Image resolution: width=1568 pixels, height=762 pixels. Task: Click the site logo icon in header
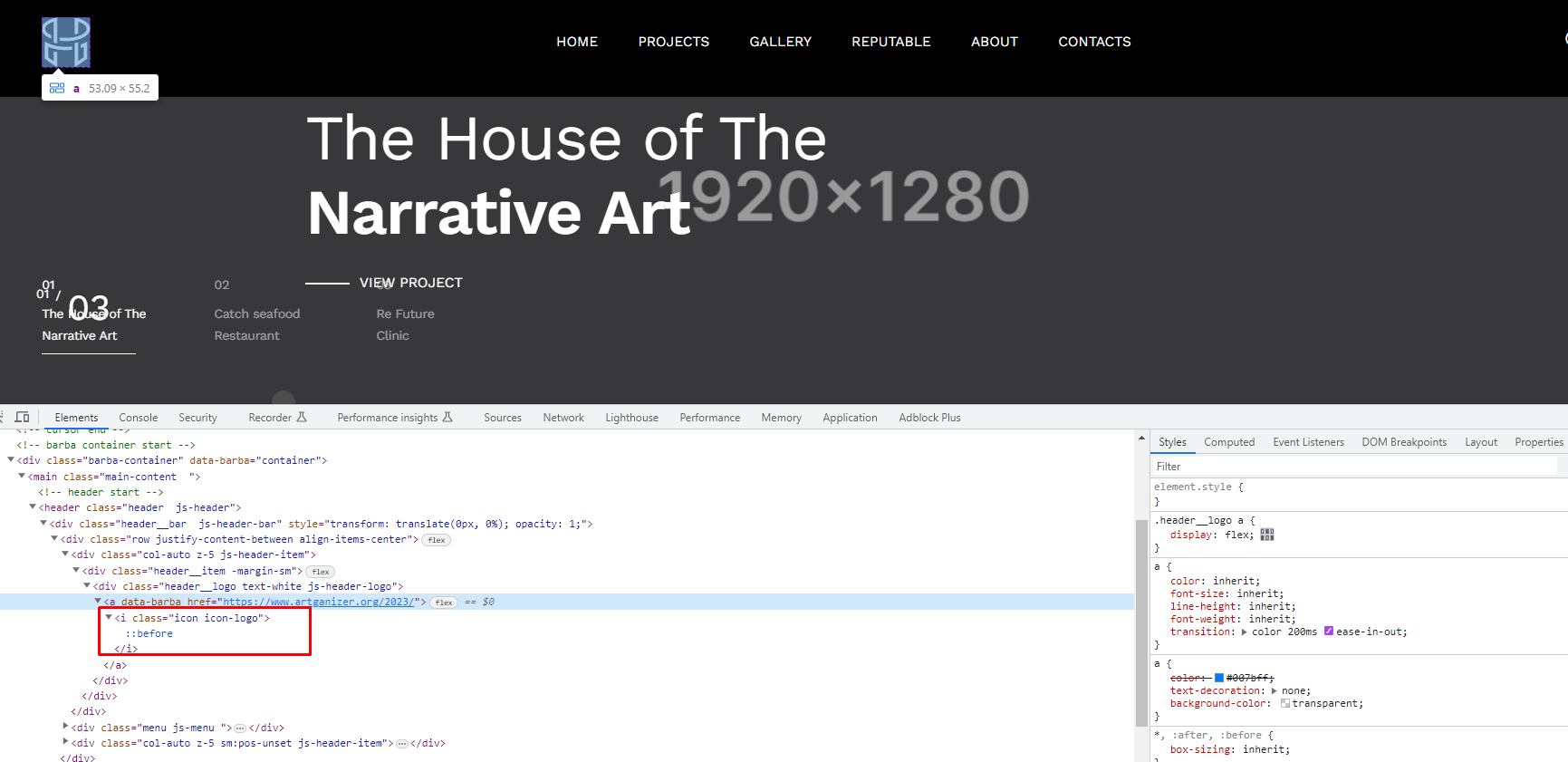tap(66, 43)
